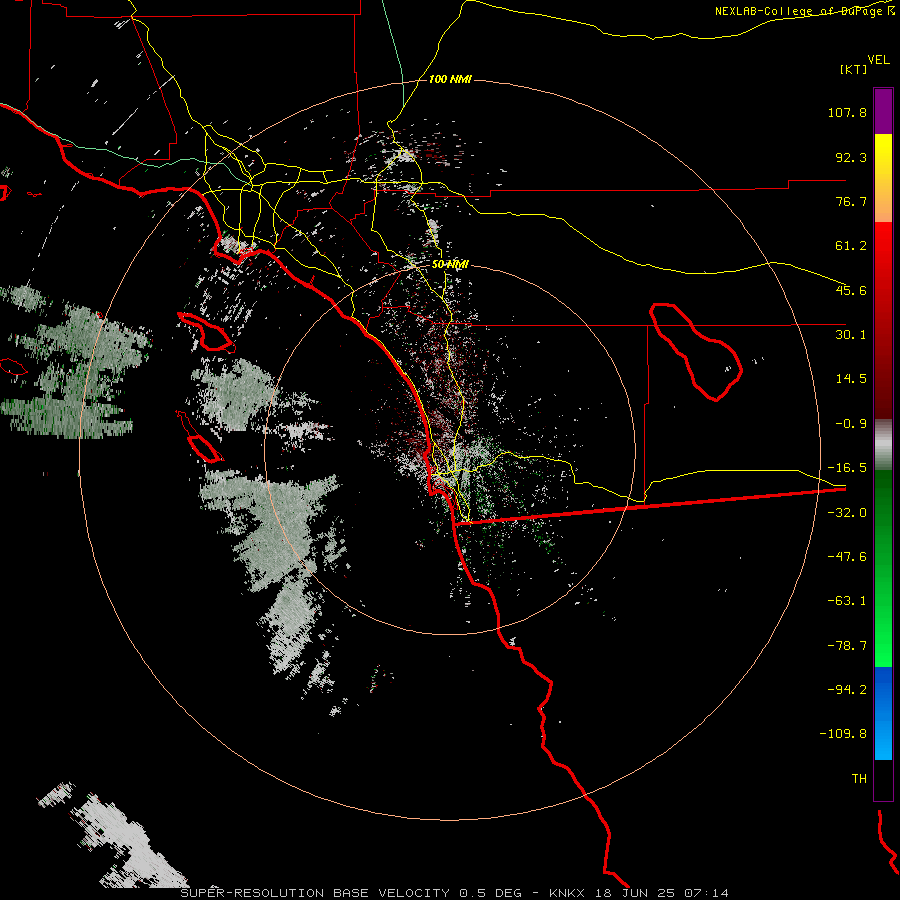Select the 107.8 legend value
900x900 pixels.
click(847, 112)
